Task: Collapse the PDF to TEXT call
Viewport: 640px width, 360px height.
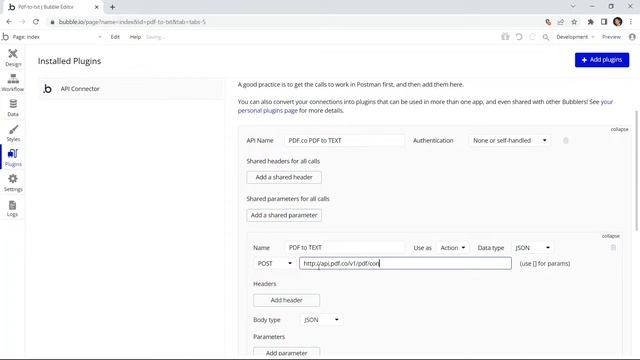Action: [610, 236]
